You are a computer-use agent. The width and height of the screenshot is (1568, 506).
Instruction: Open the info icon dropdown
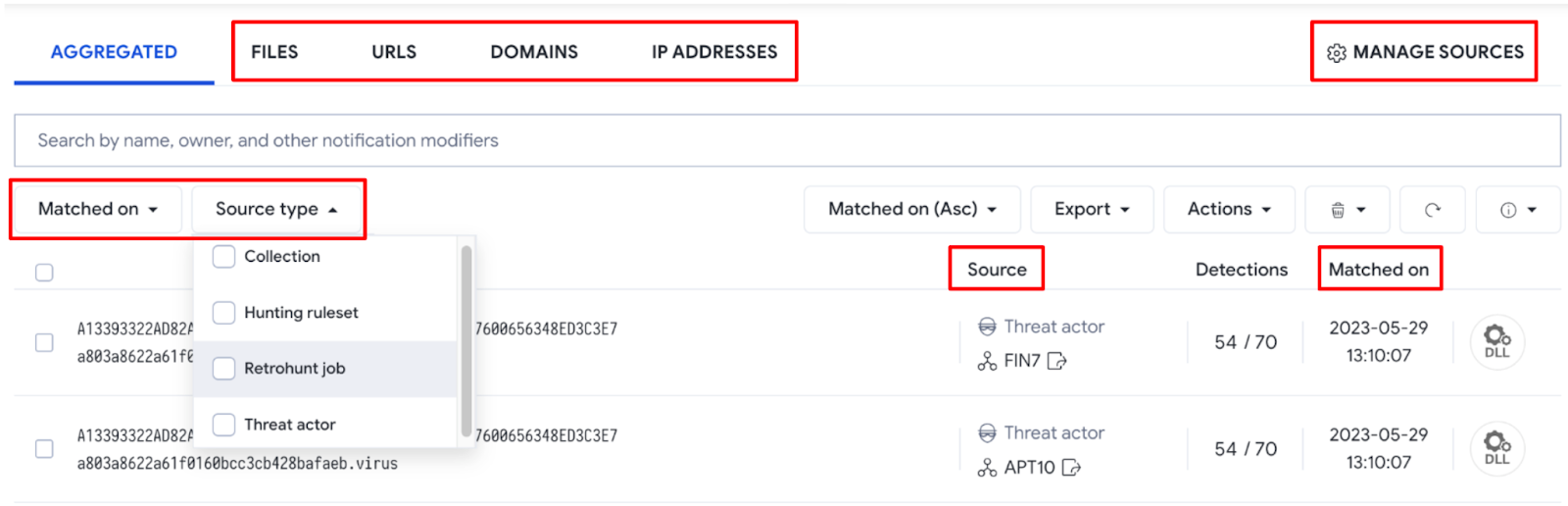click(1517, 210)
